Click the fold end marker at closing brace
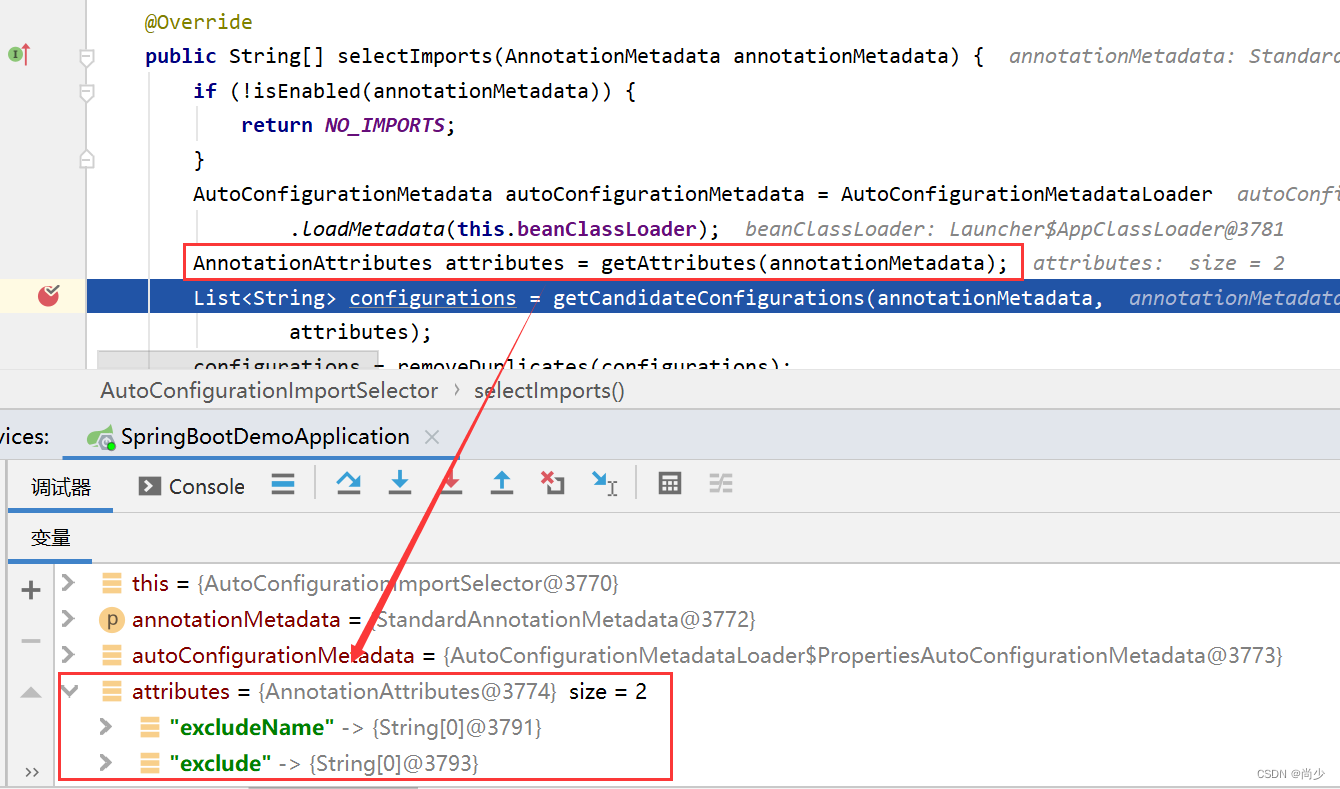1340x789 pixels. point(87,159)
